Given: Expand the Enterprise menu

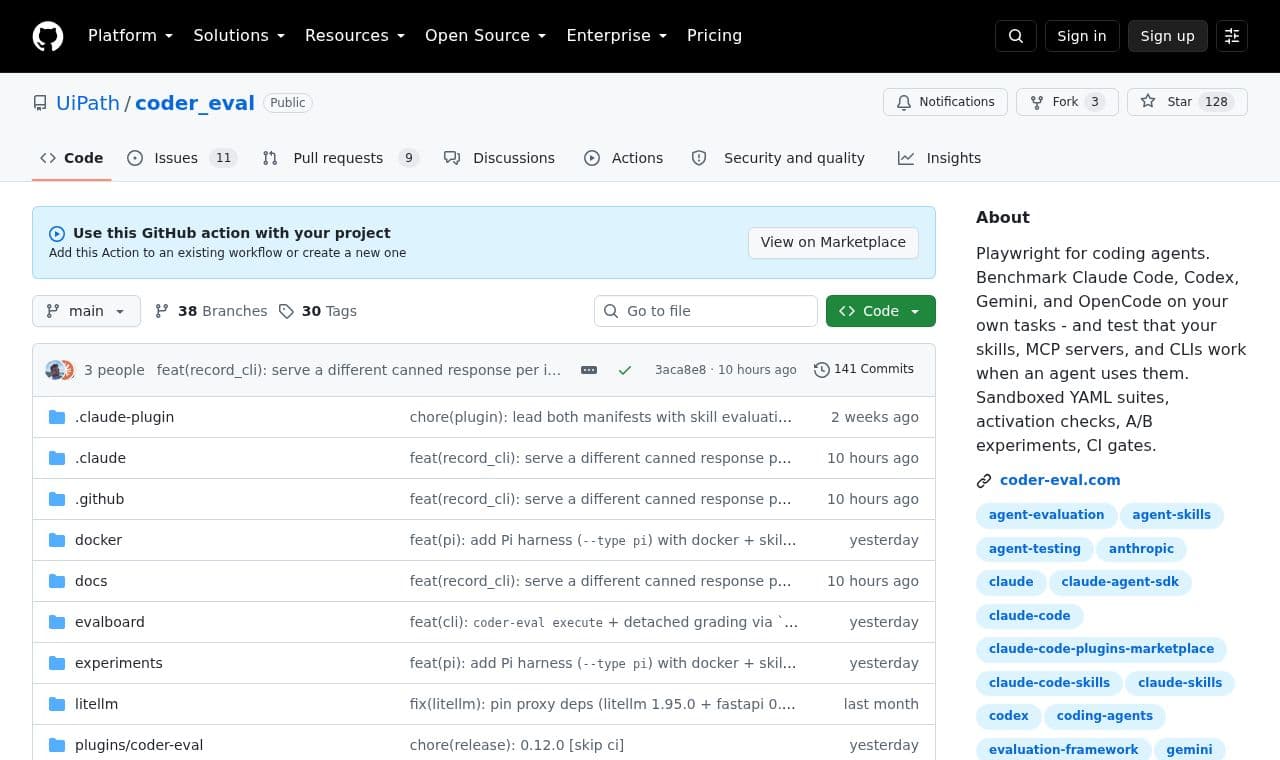Looking at the screenshot, I should click(616, 36).
